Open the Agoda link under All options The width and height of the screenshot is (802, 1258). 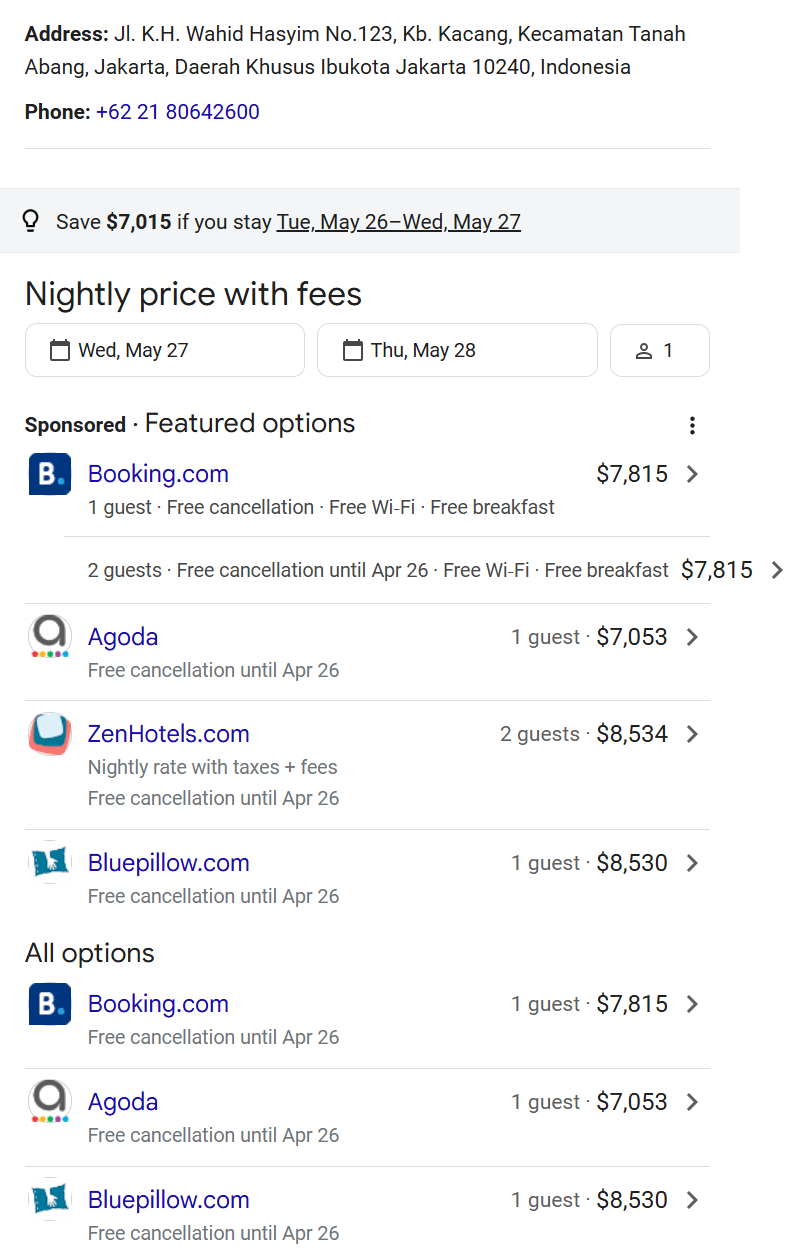(x=123, y=1102)
